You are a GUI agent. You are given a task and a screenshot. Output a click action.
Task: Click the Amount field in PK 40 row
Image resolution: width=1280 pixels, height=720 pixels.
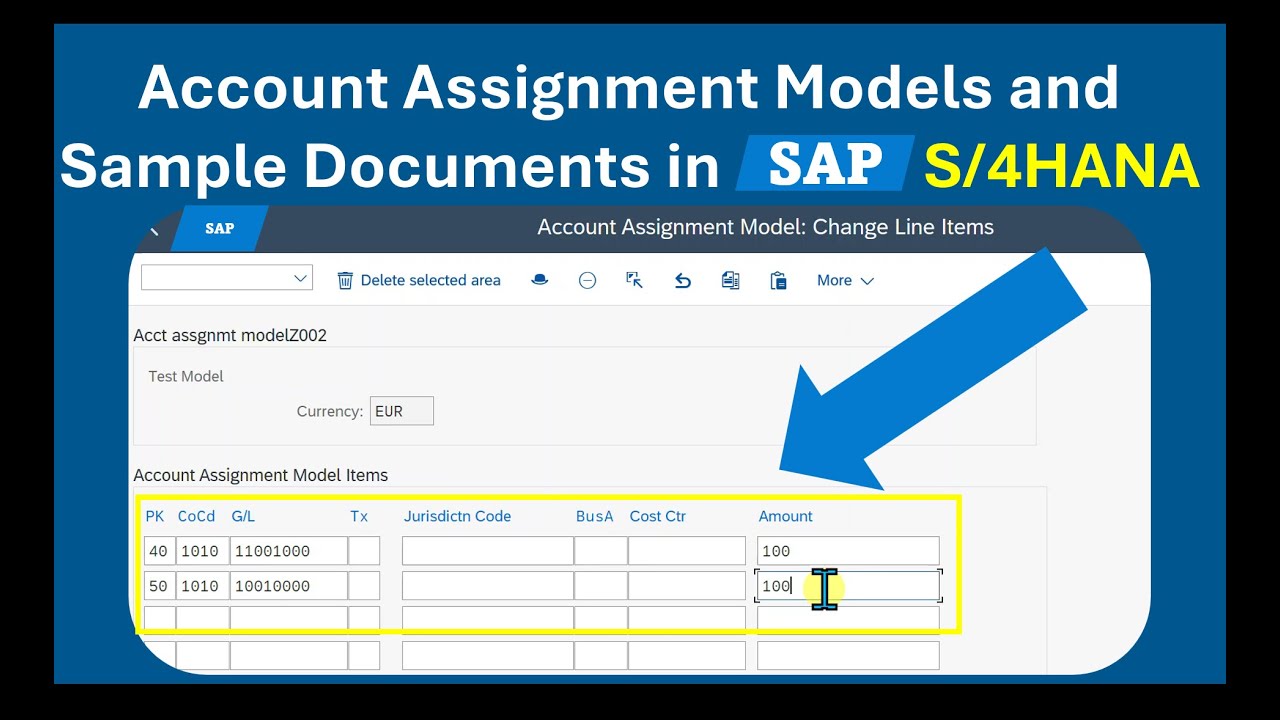tap(848, 551)
